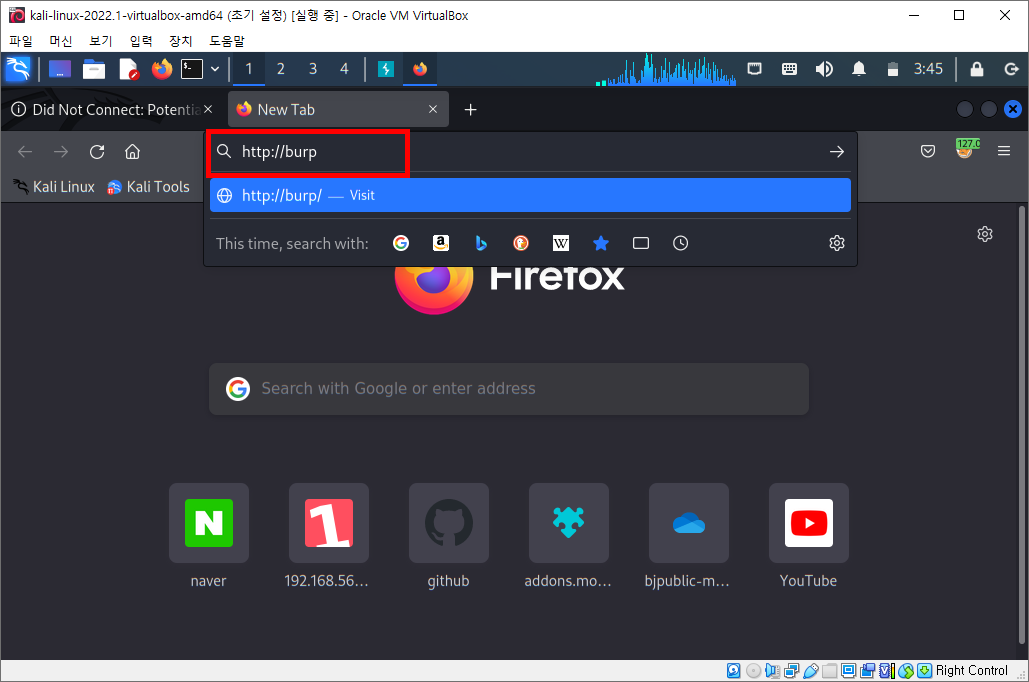Open the log out panel icon
1029x682 pixels.
click(x=1011, y=69)
